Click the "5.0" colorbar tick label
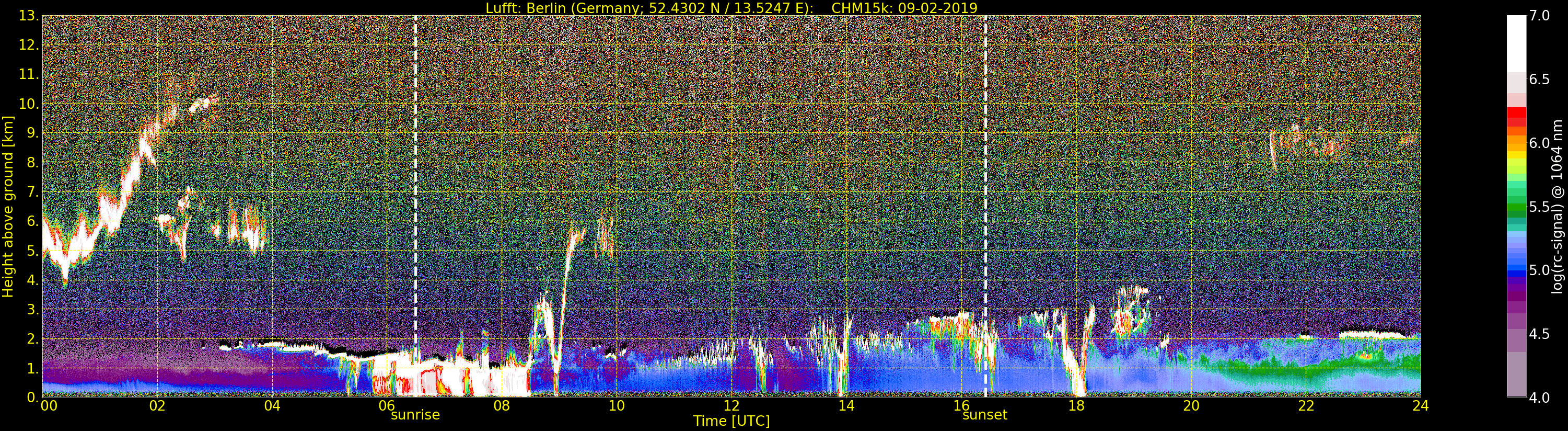The image size is (1568, 431). [1539, 270]
